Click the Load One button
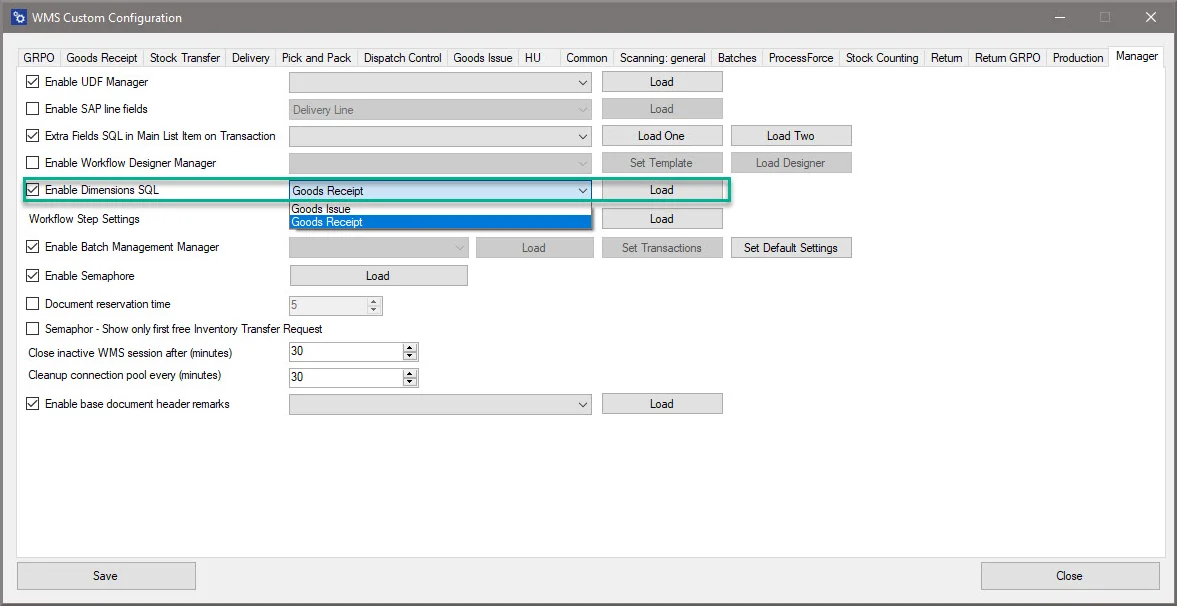The height and width of the screenshot is (606, 1177). [x=661, y=136]
